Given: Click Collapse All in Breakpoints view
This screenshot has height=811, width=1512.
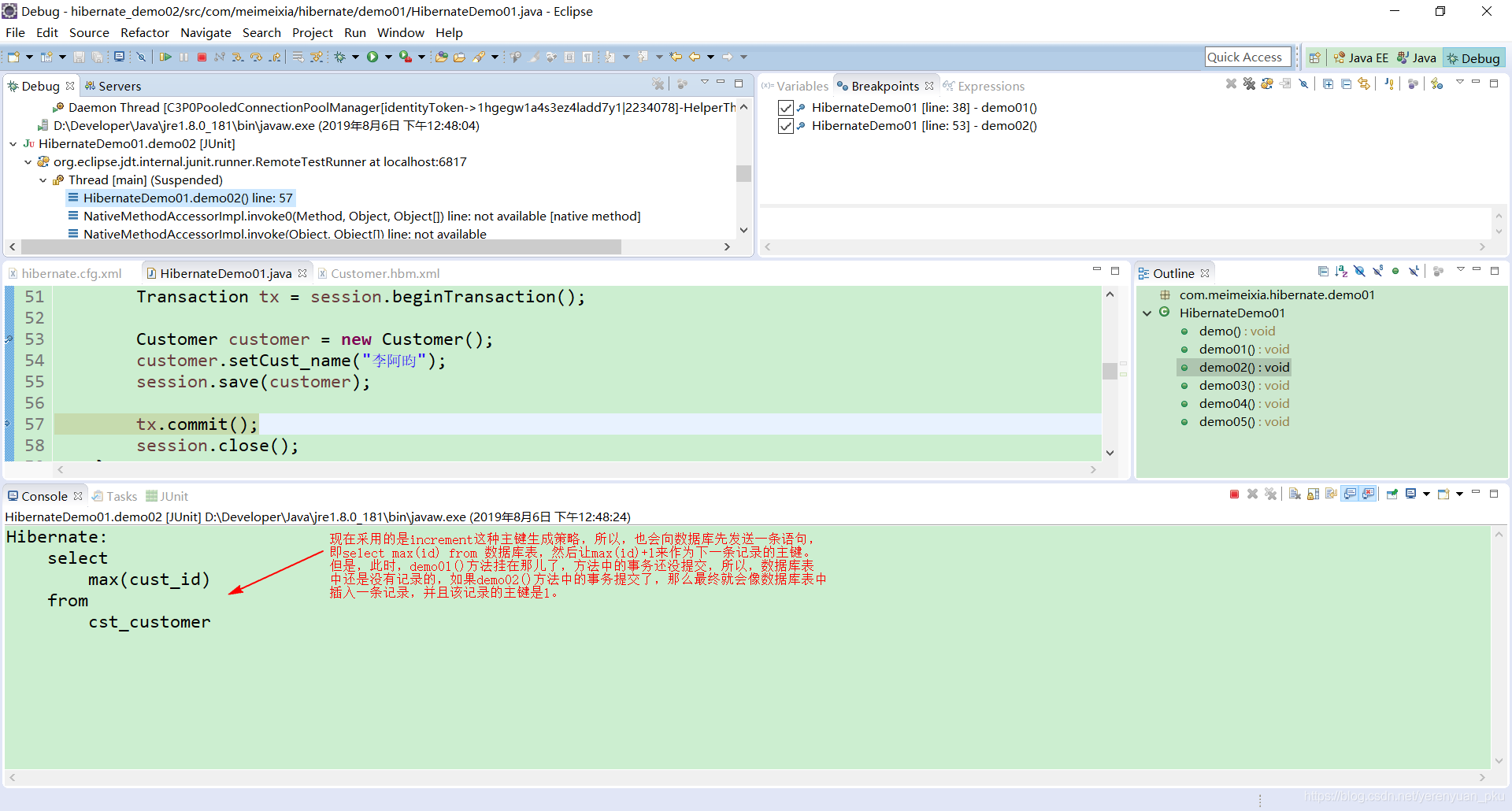Looking at the screenshot, I should click(1347, 83).
